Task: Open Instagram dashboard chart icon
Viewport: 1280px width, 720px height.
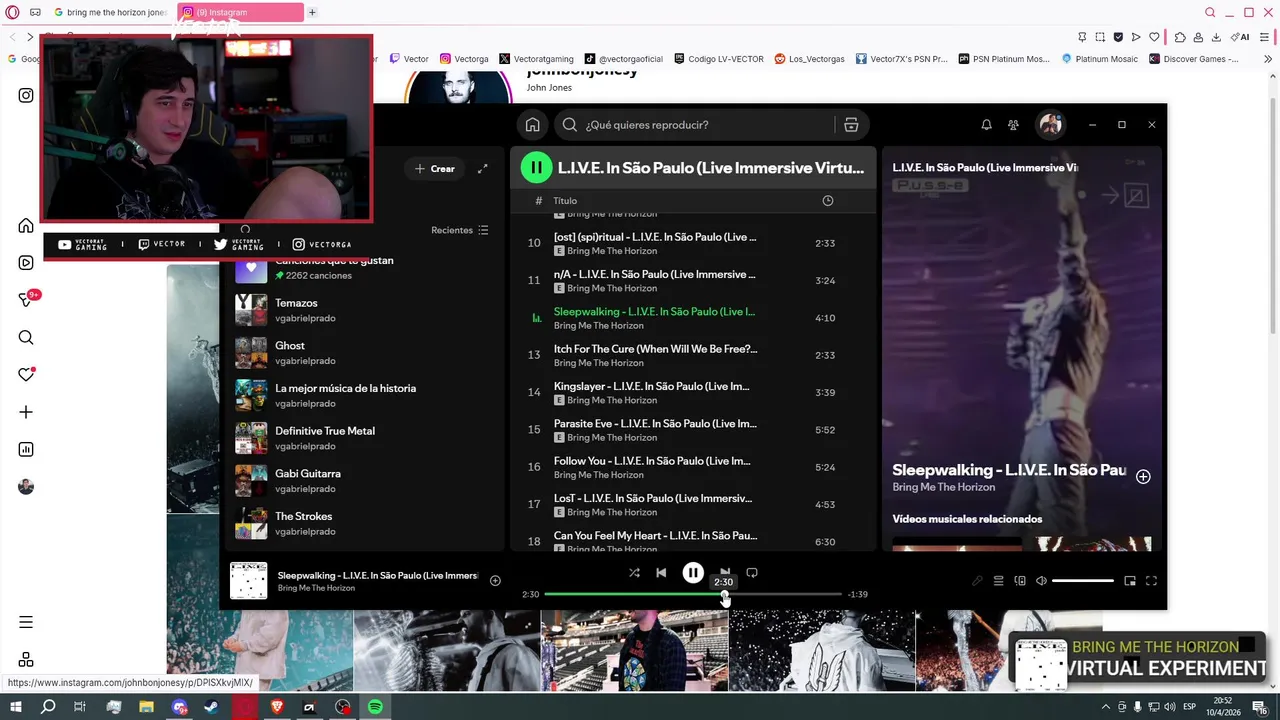Action: point(26,450)
